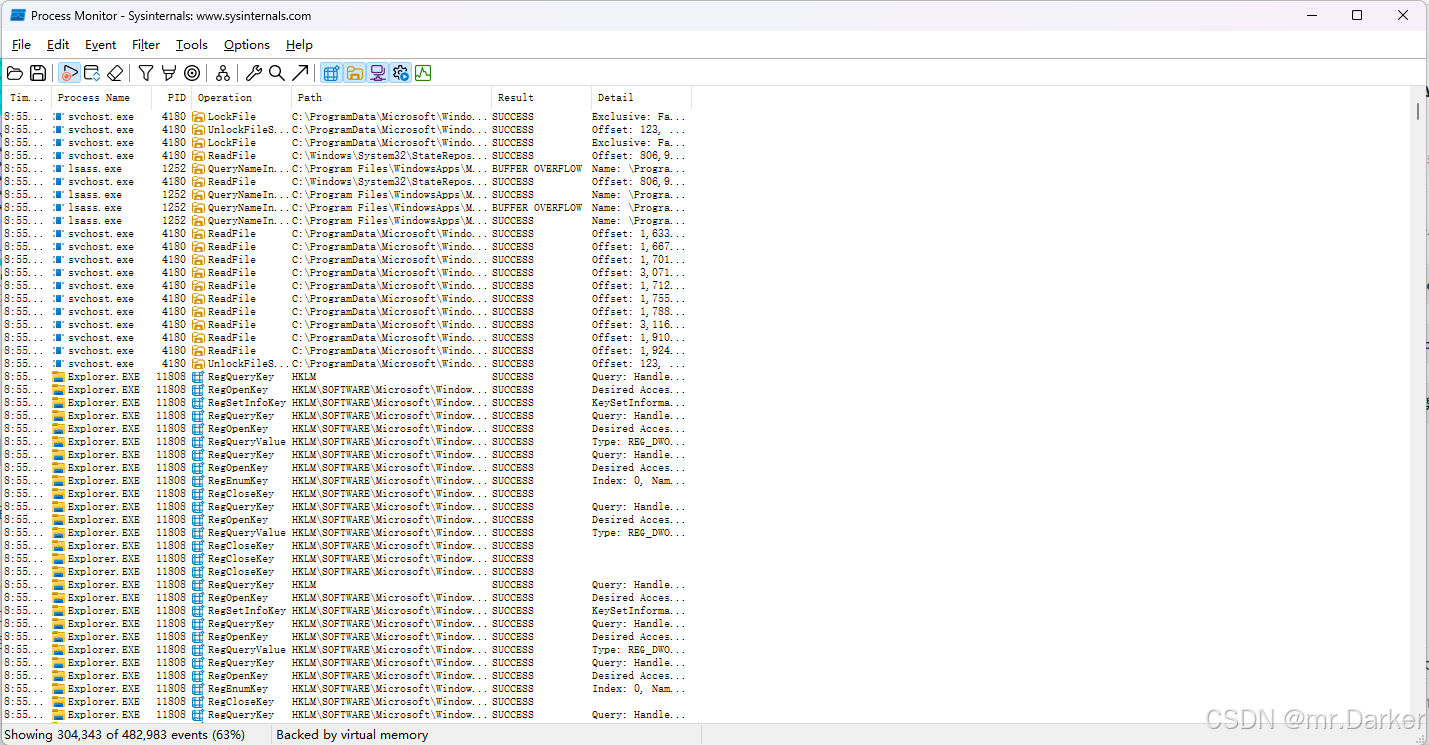Open the Highlight dialog icon
This screenshot has width=1429, height=745.
pos(168,72)
